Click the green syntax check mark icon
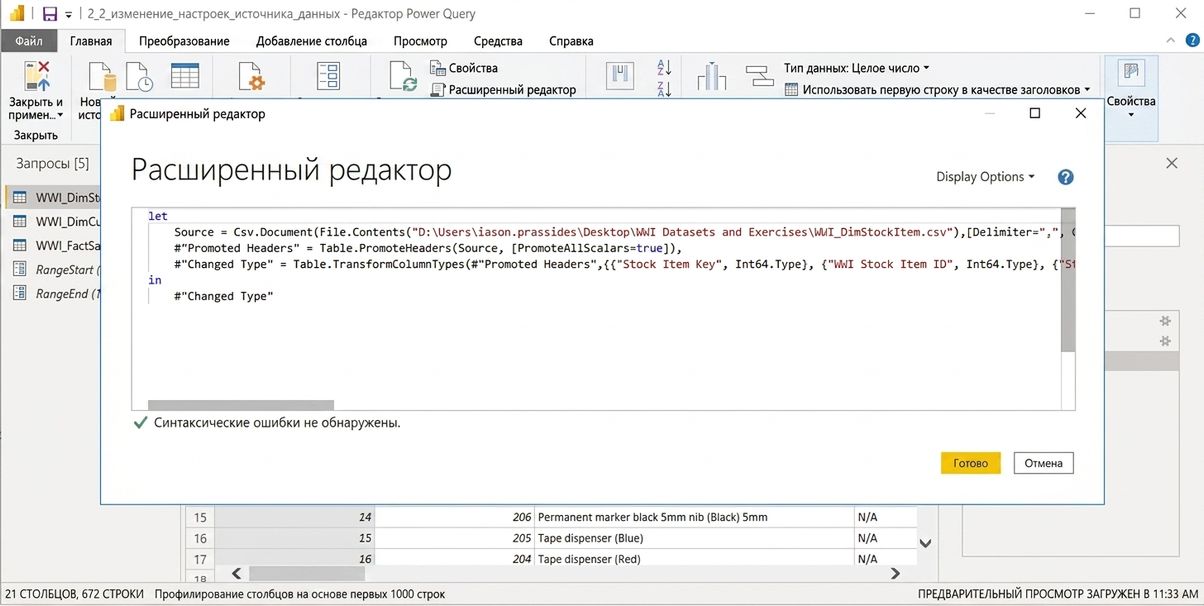 pyautogui.click(x=140, y=423)
